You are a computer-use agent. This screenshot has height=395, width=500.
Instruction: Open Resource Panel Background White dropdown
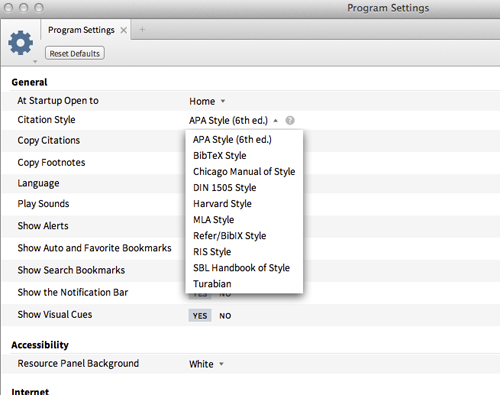click(206, 364)
